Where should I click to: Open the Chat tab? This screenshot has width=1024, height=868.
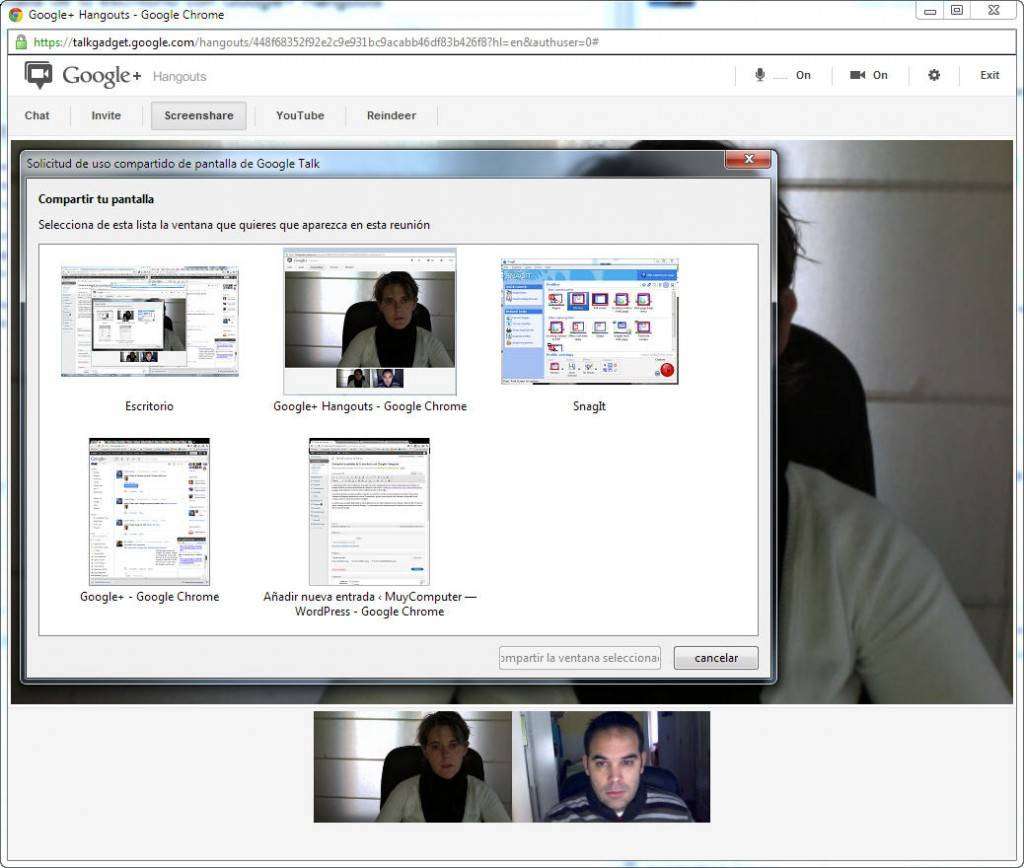point(37,116)
